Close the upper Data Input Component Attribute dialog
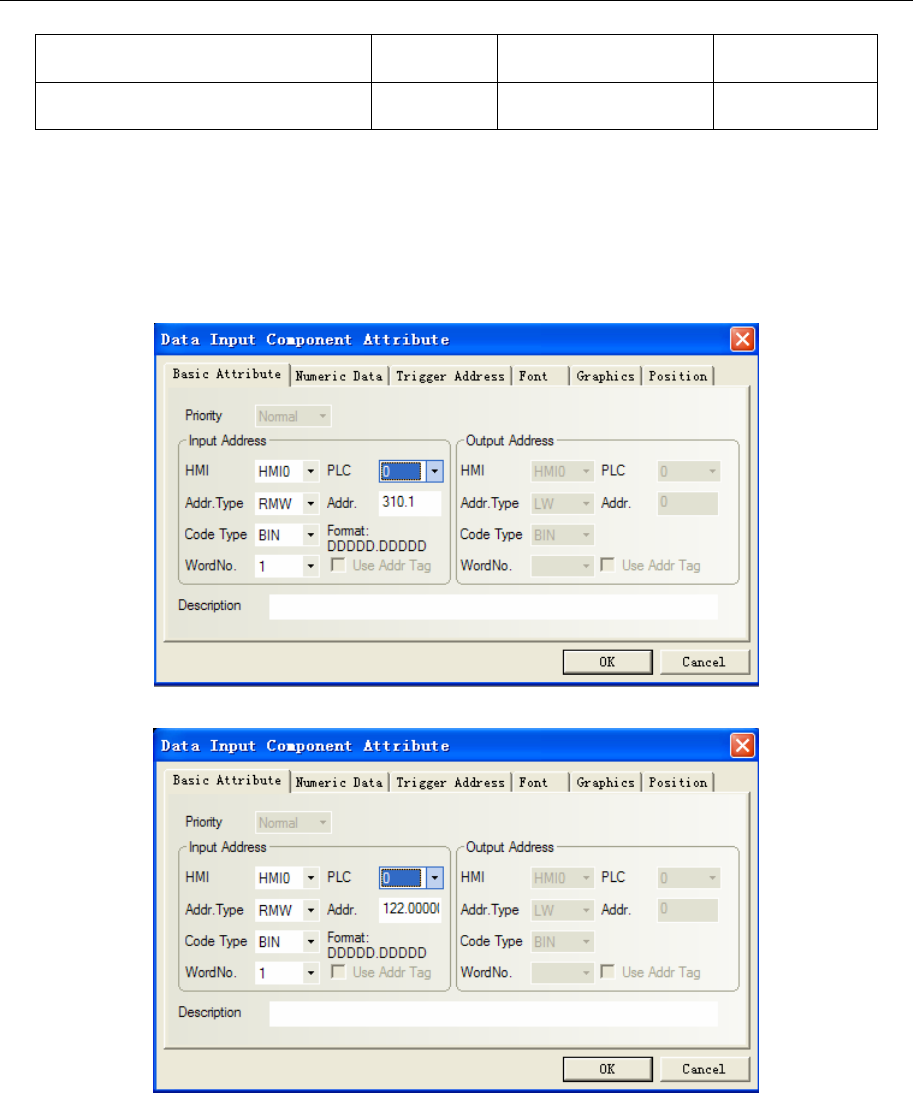 [742, 339]
